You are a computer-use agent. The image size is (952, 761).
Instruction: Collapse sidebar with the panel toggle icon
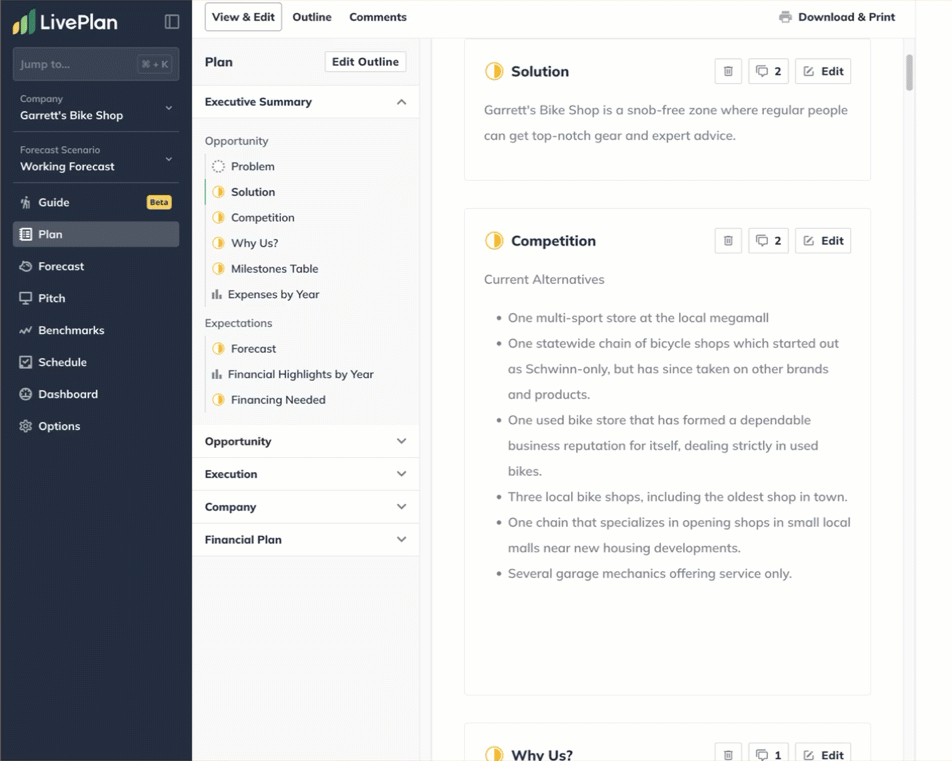click(x=172, y=22)
